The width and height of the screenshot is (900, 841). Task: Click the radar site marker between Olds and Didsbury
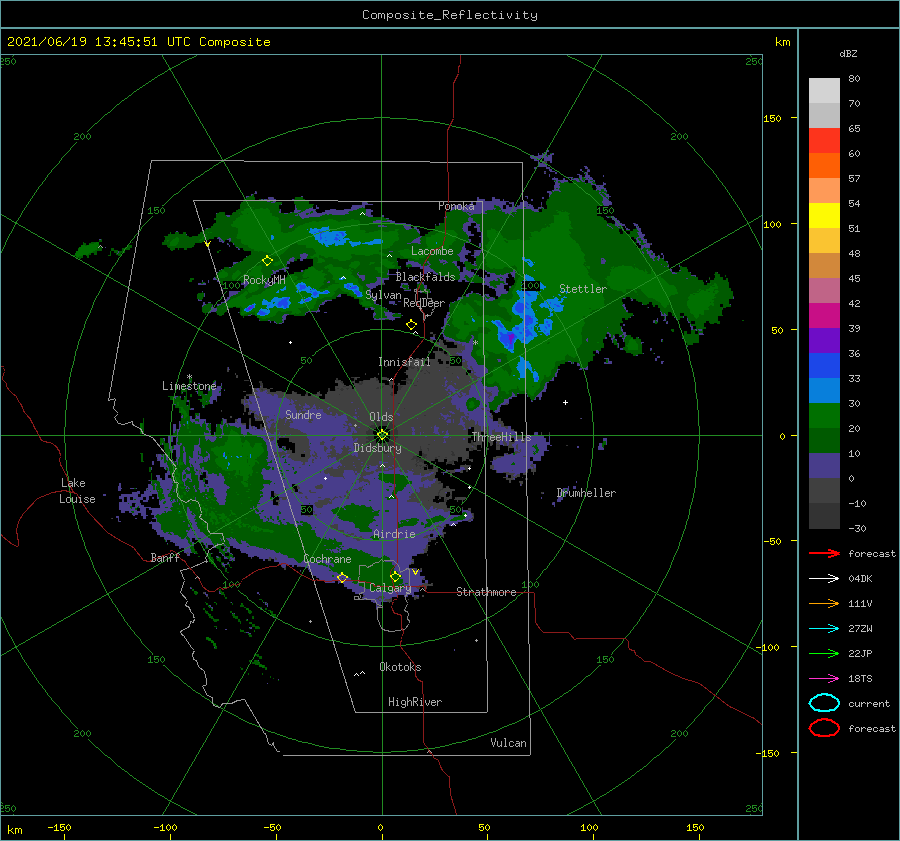(x=382, y=435)
